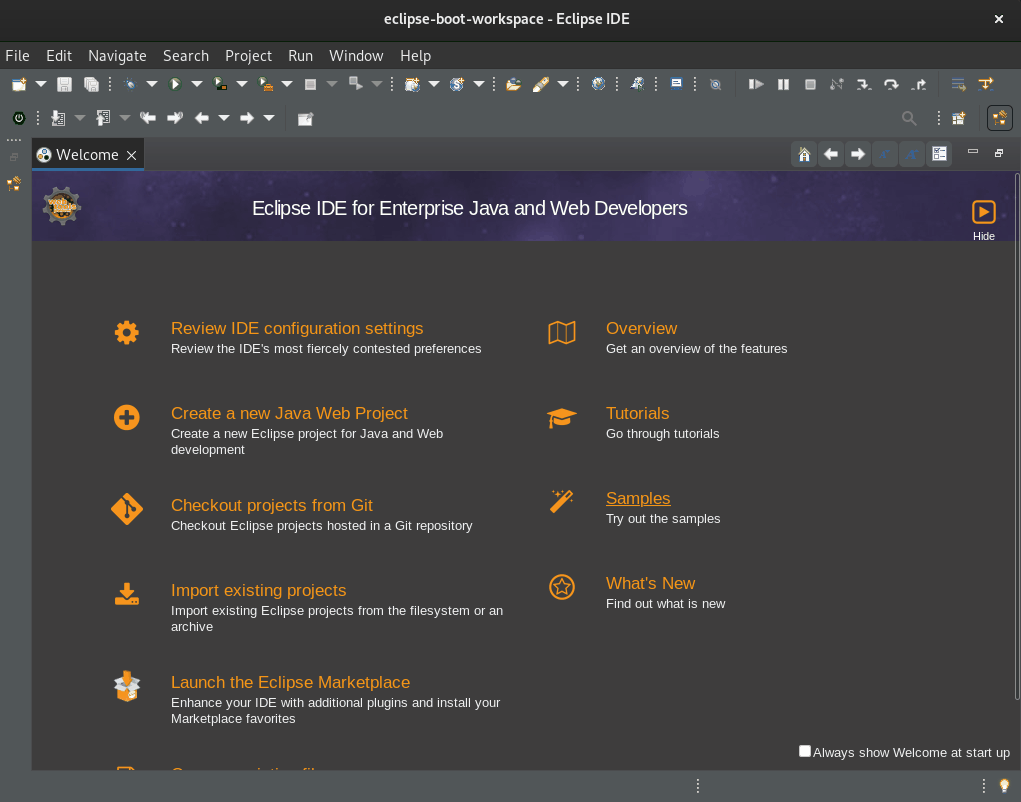Viewport: 1021px width, 802px height.
Task: Expand the Forward history dropdown arrow
Action: click(x=269, y=118)
